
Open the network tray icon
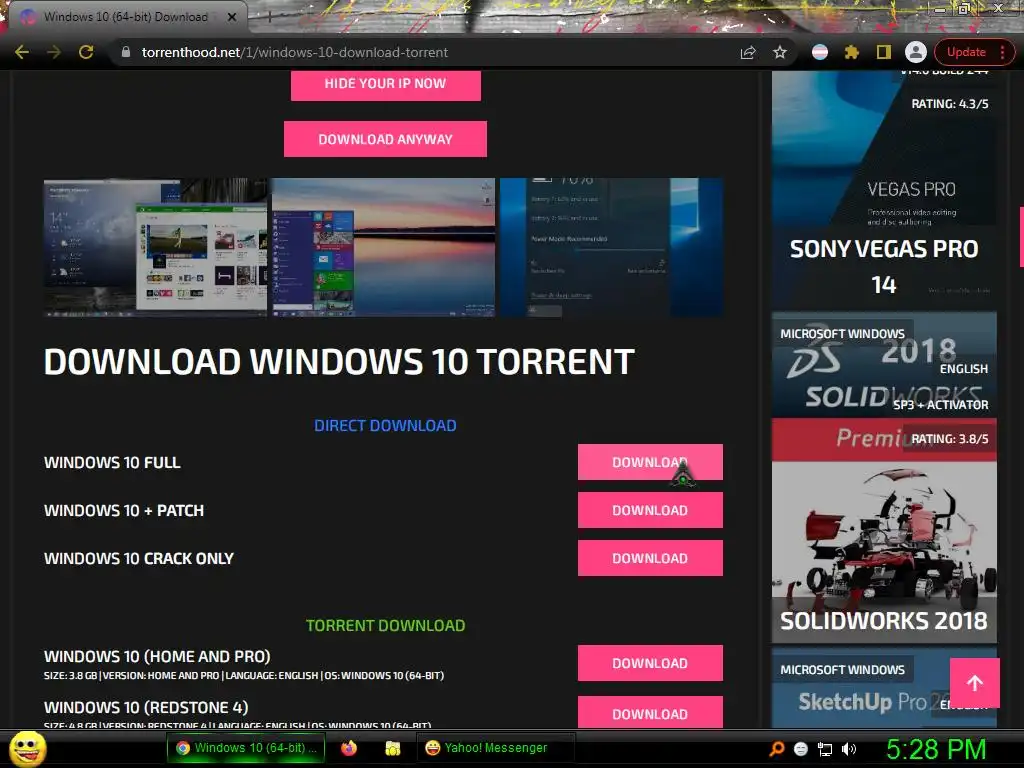coord(825,750)
